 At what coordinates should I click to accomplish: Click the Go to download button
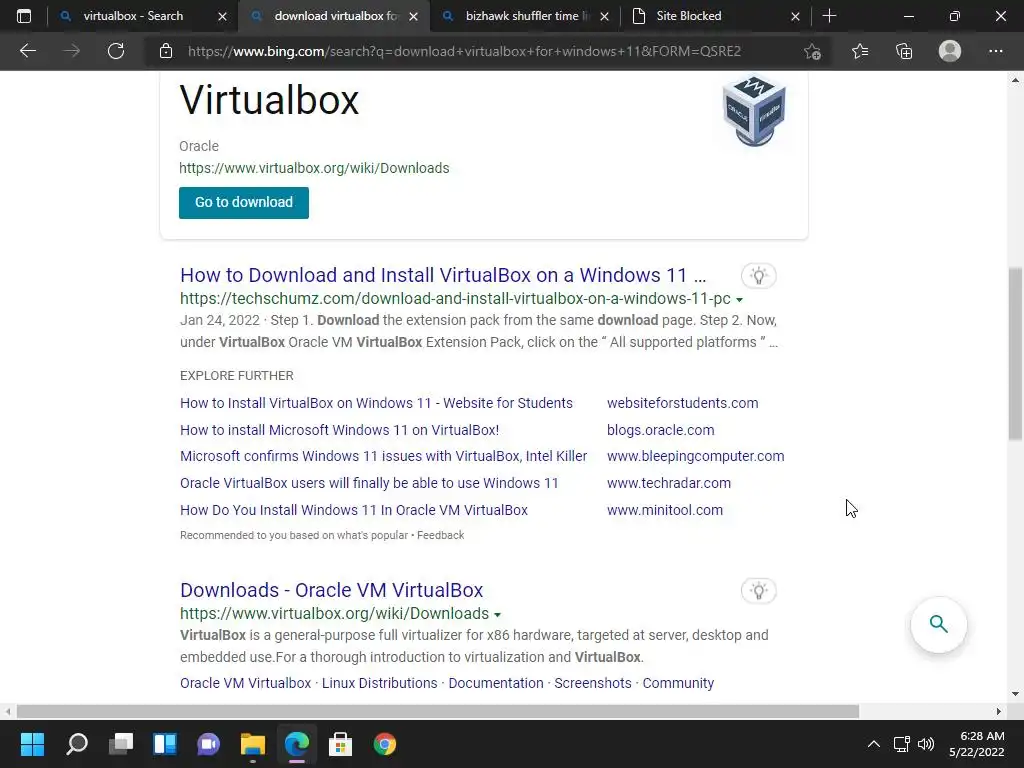[244, 202]
